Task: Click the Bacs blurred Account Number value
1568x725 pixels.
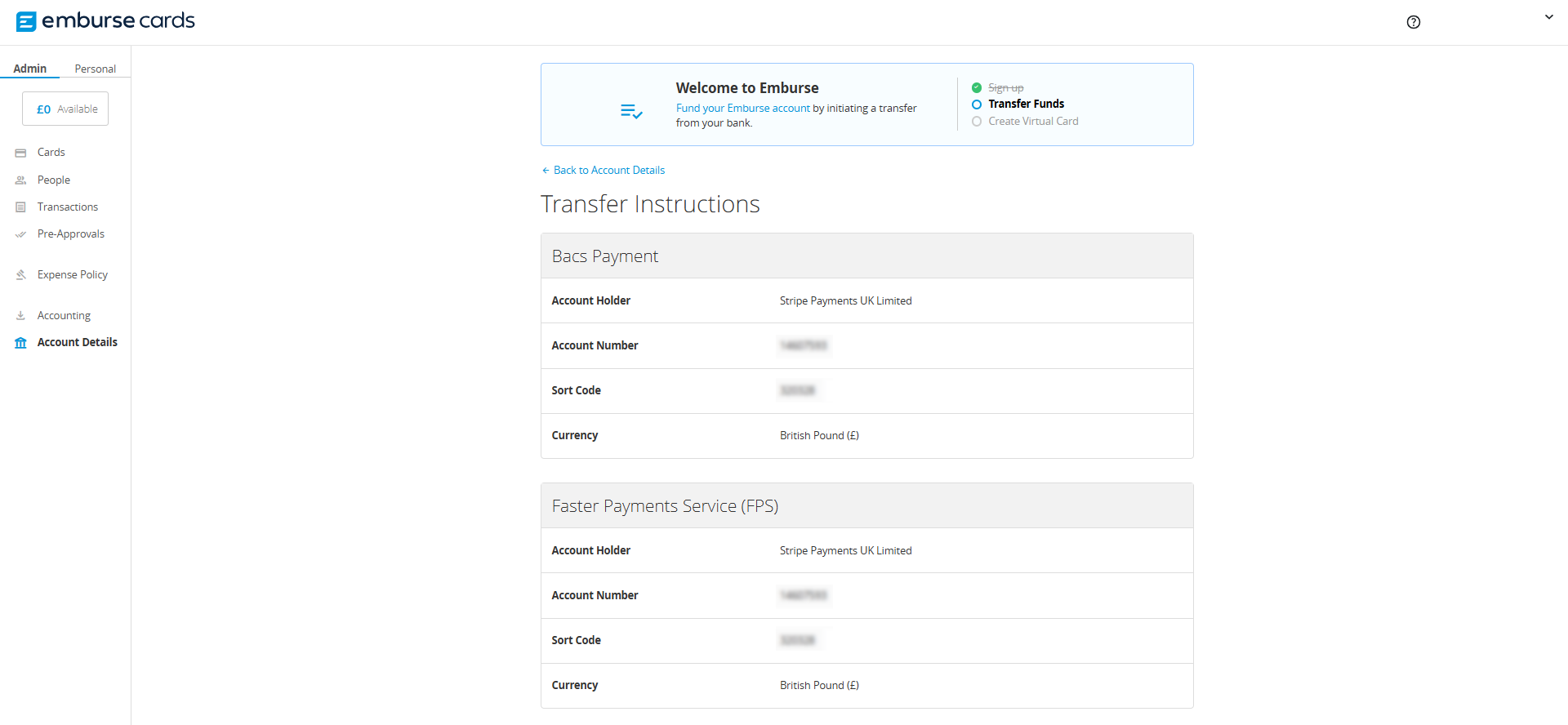Action: pyautogui.click(x=804, y=345)
